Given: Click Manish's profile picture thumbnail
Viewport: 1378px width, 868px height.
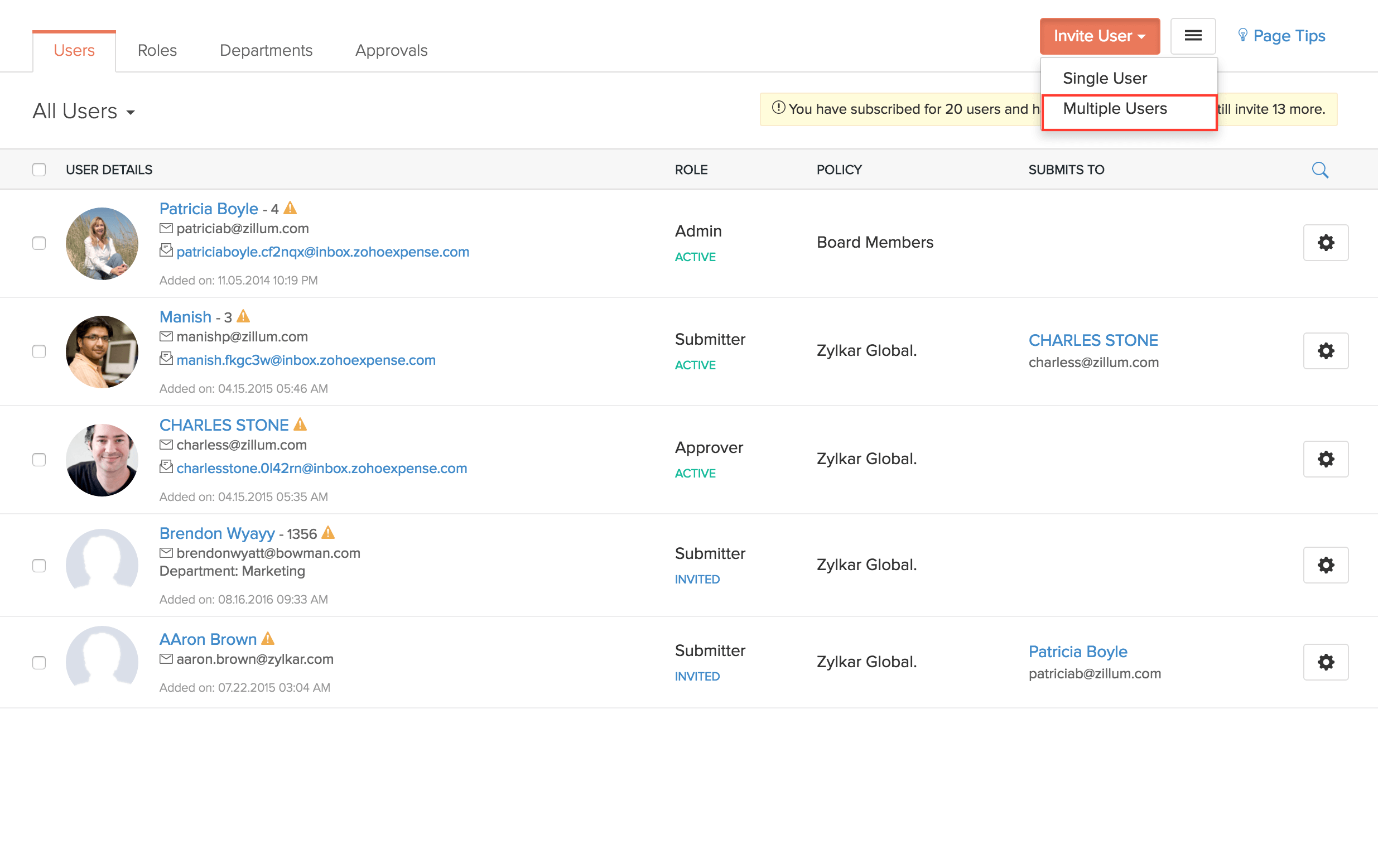Looking at the screenshot, I should [102, 351].
